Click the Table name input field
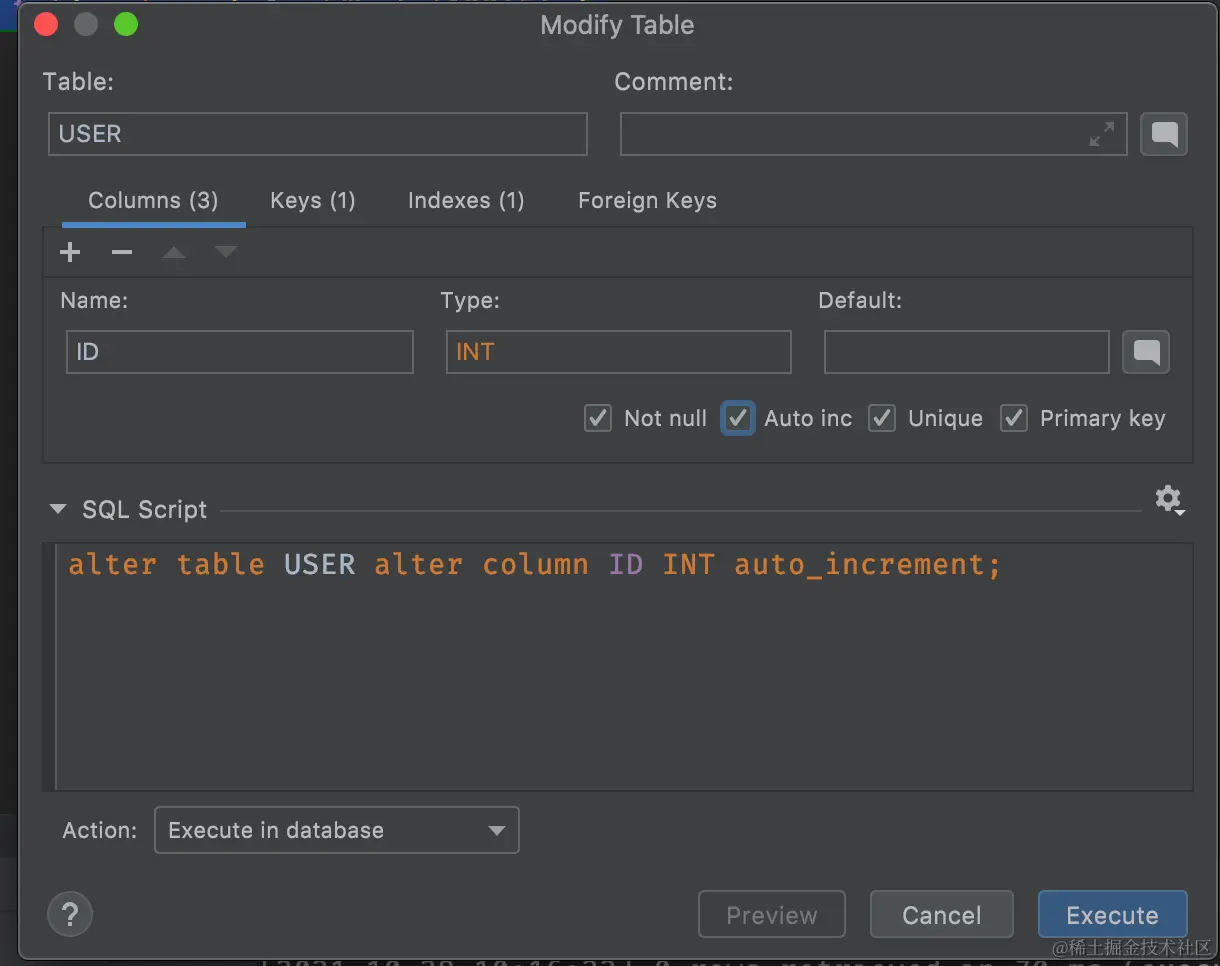The width and height of the screenshot is (1220, 966). point(317,134)
